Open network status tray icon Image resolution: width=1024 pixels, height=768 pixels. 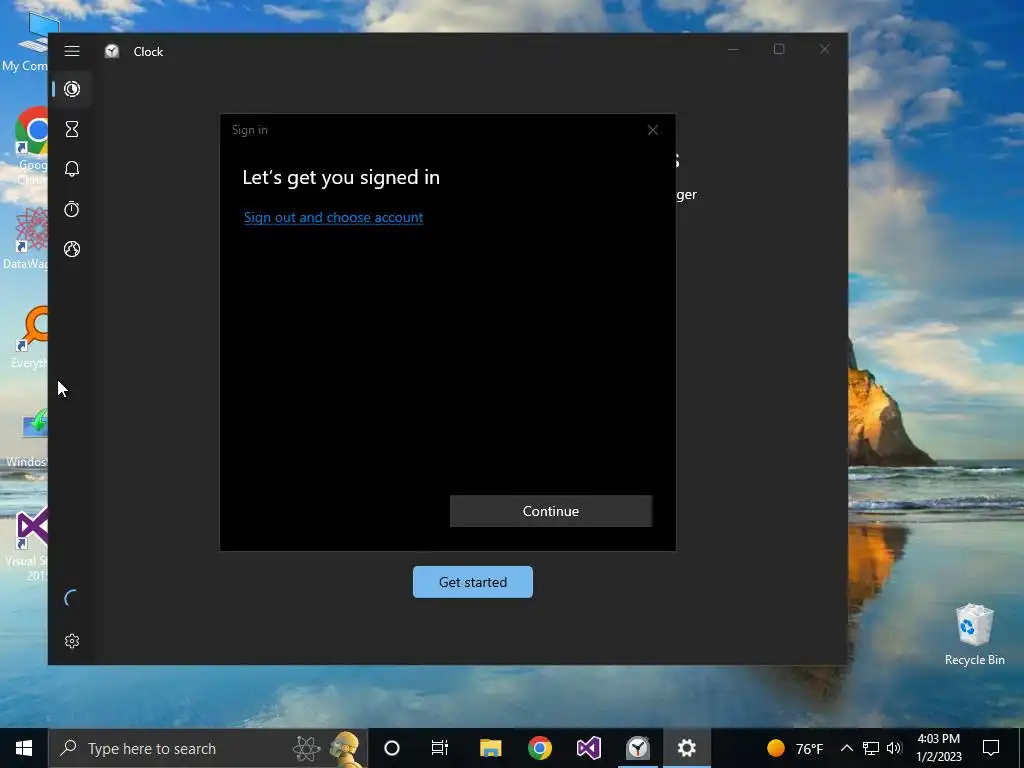[x=871, y=748]
